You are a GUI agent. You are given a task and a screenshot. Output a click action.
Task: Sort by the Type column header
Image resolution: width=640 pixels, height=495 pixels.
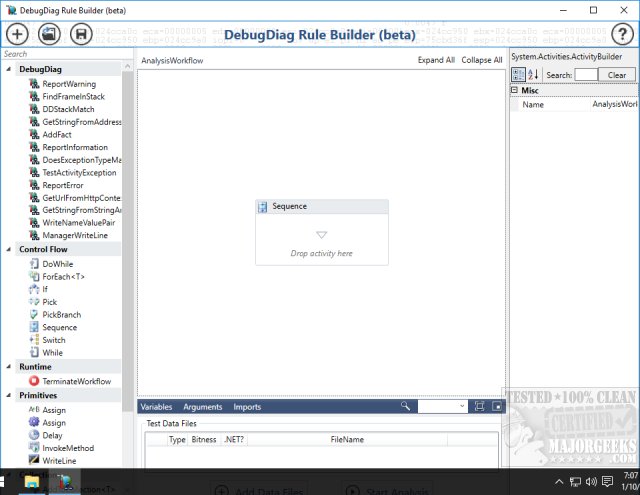click(177, 440)
